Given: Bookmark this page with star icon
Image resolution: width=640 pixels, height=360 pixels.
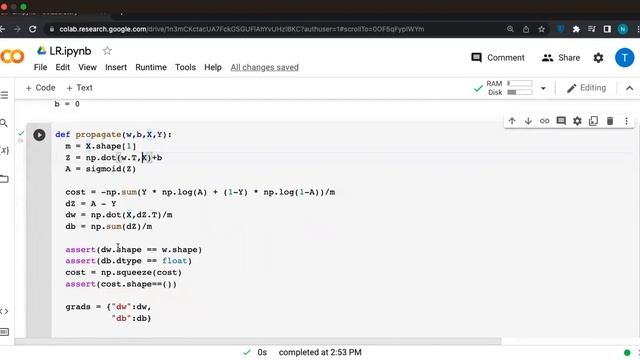Looking at the screenshot, I should (541, 29).
